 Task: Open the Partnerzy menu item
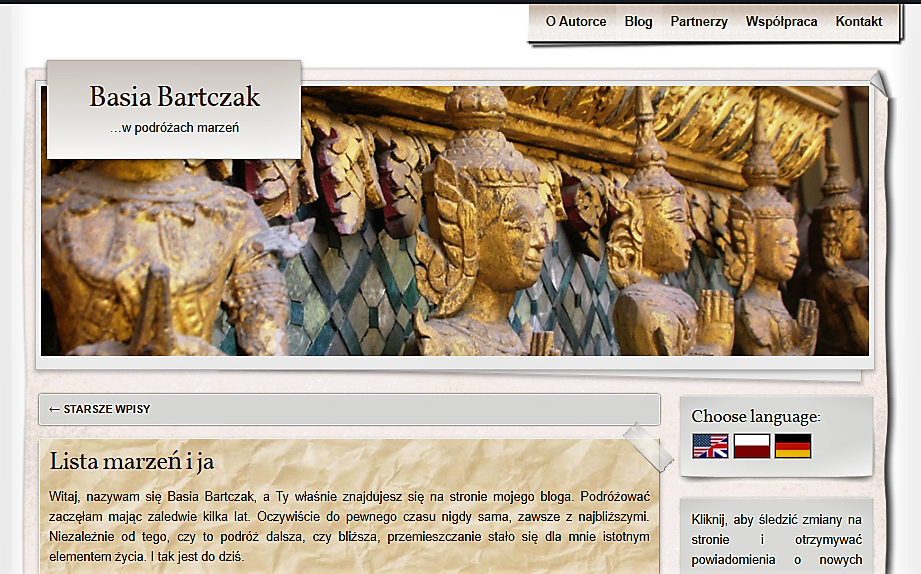click(x=699, y=22)
